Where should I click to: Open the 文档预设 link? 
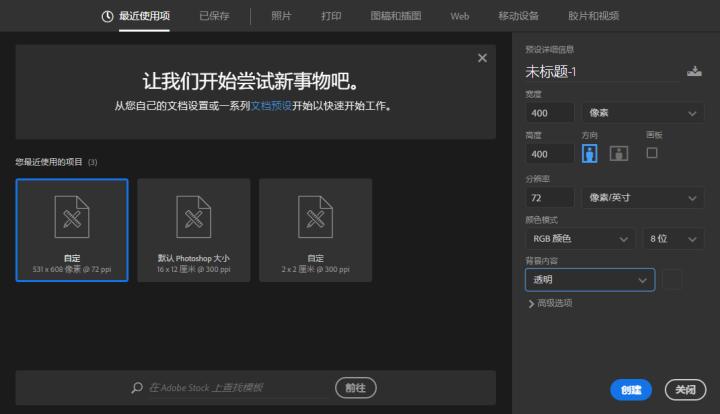(271, 106)
